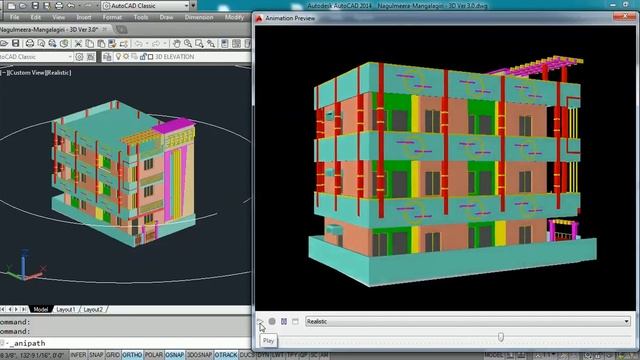Click the Plot printer icon in Standard toolbar
The width and height of the screenshot is (640, 360).
30,43
